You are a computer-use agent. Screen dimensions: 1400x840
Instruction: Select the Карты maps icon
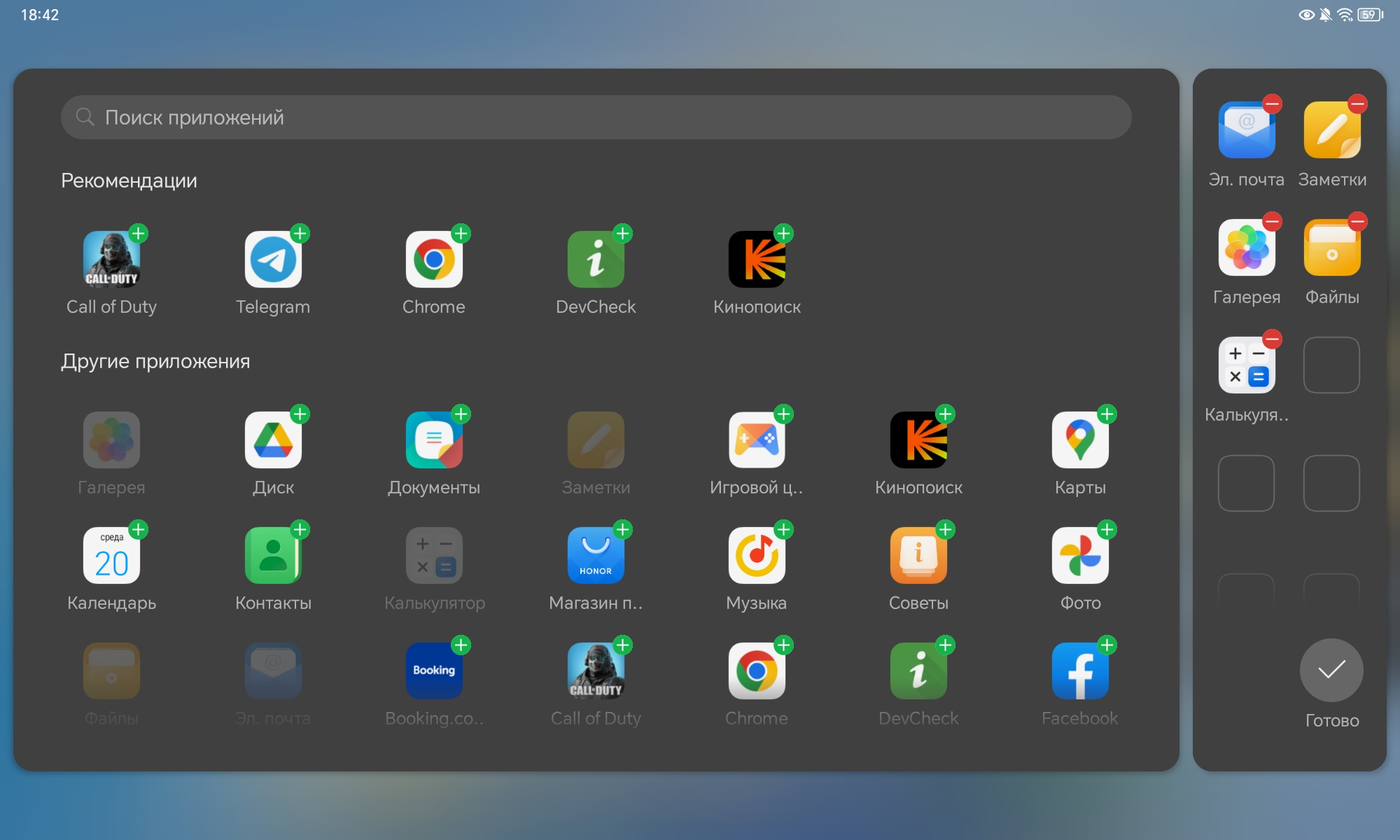1080,440
